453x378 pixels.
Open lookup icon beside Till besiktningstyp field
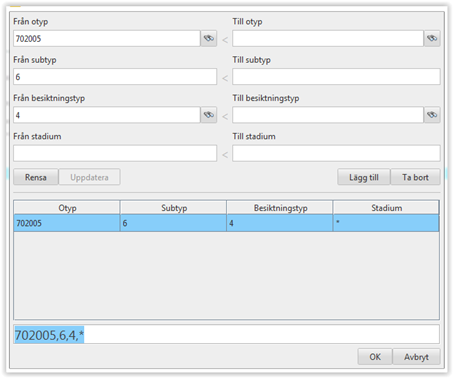pos(432,115)
